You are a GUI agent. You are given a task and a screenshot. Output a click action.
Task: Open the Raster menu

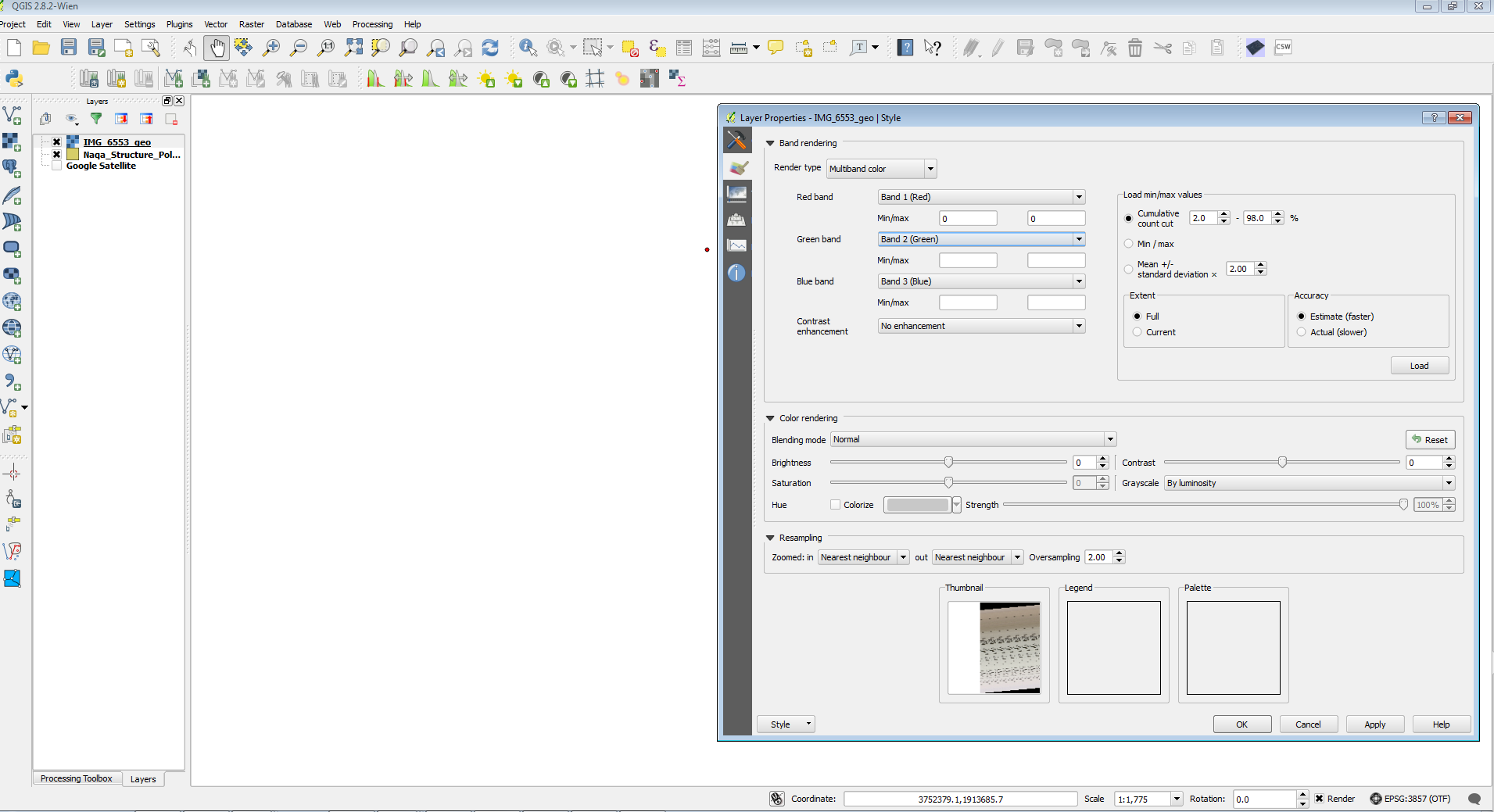point(251,24)
